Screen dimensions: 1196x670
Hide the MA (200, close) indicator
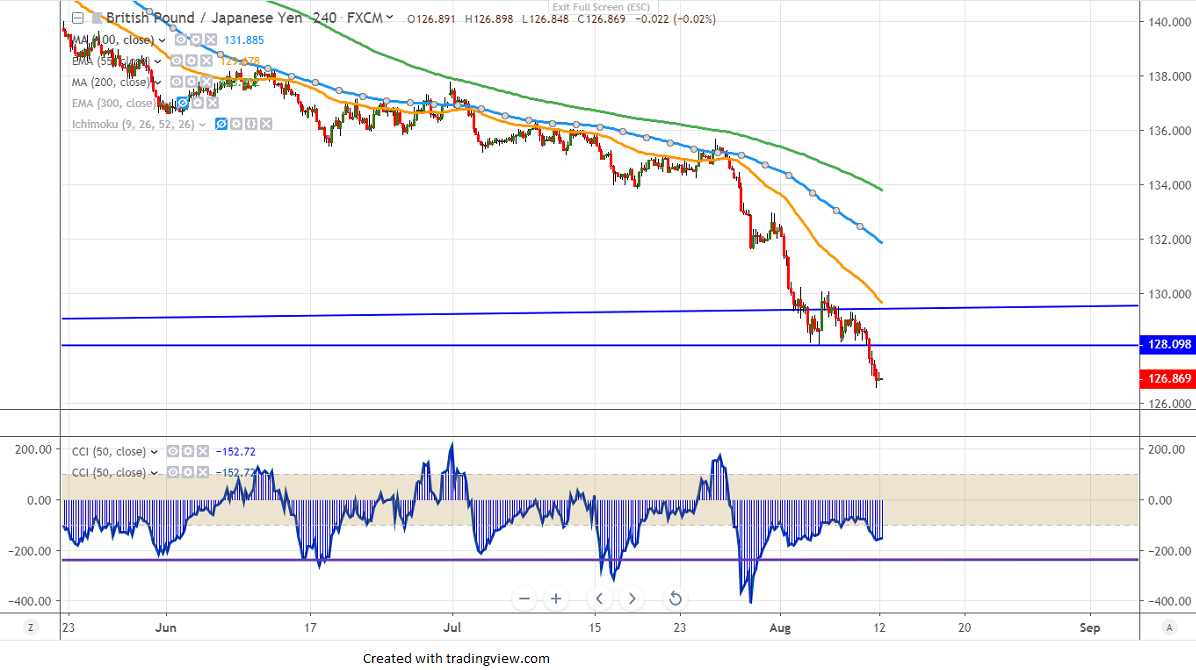pyautogui.click(x=177, y=82)
